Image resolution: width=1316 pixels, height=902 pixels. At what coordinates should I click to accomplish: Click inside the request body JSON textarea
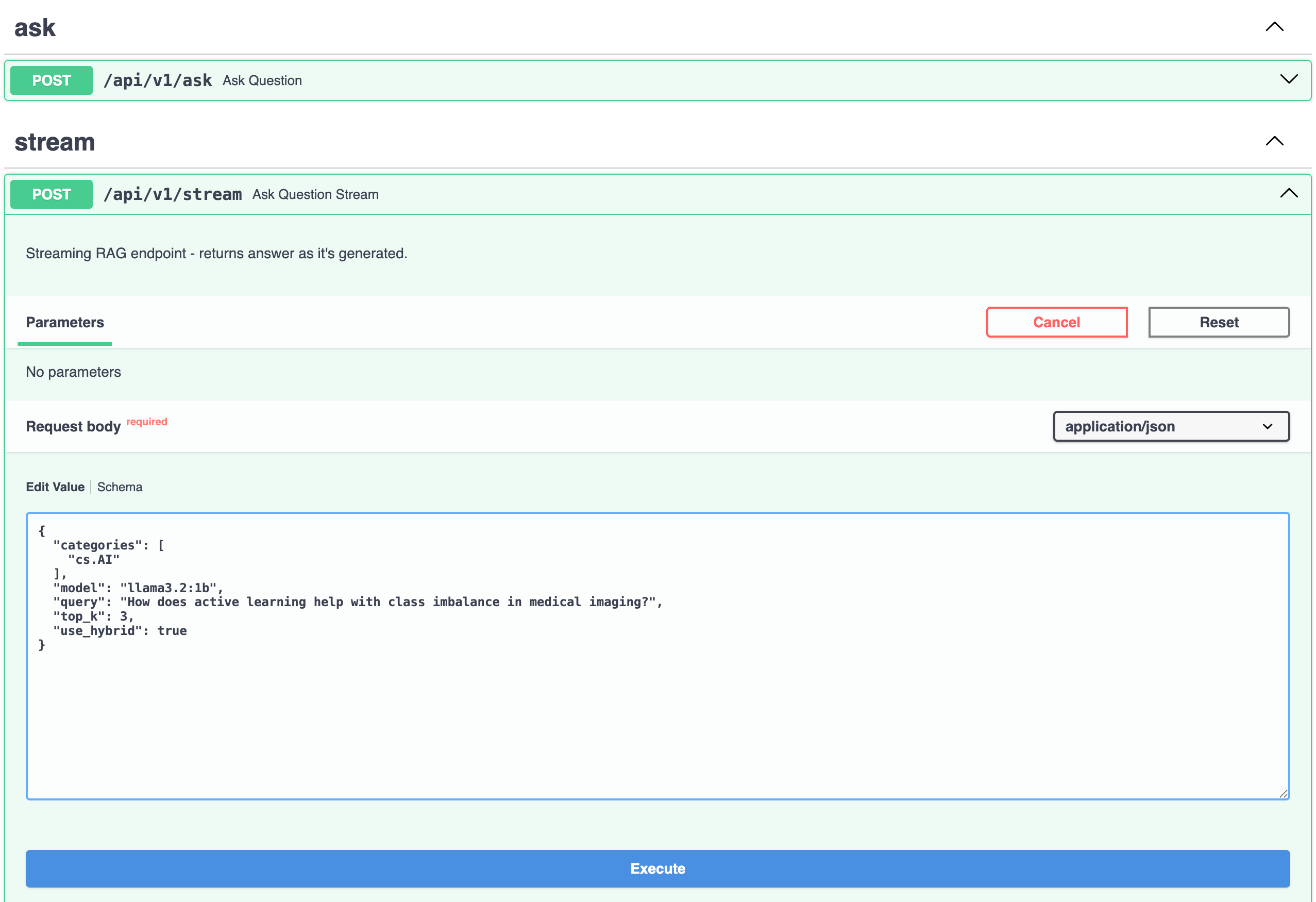(657, 708)
